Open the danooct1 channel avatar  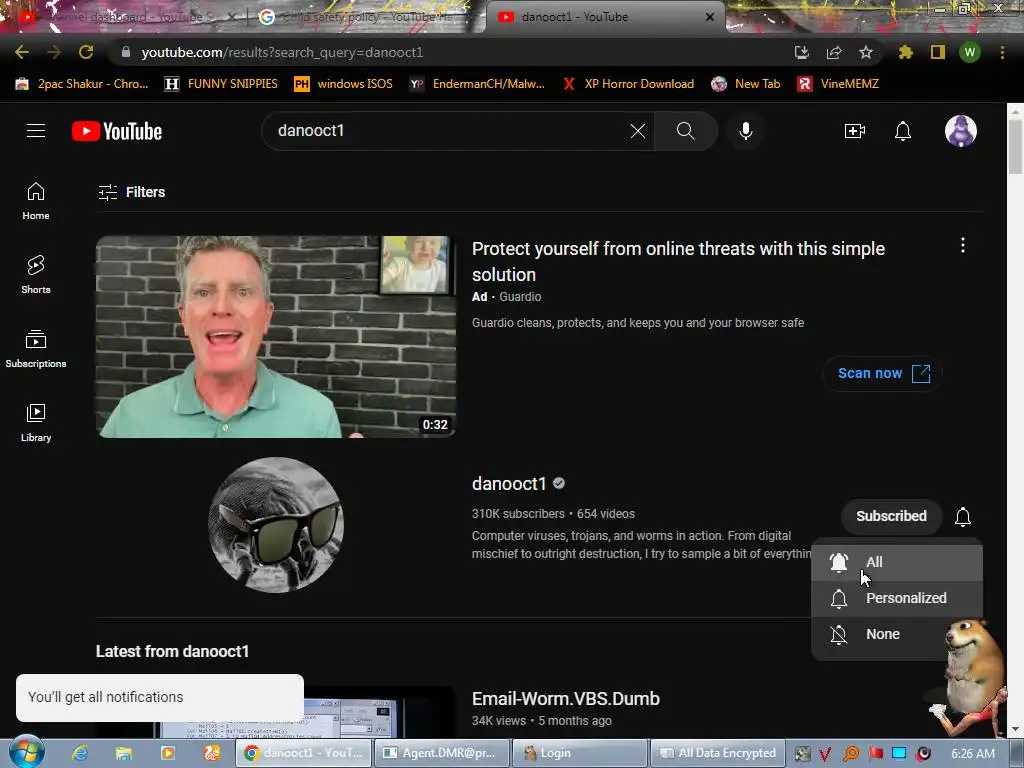(276, 524)
